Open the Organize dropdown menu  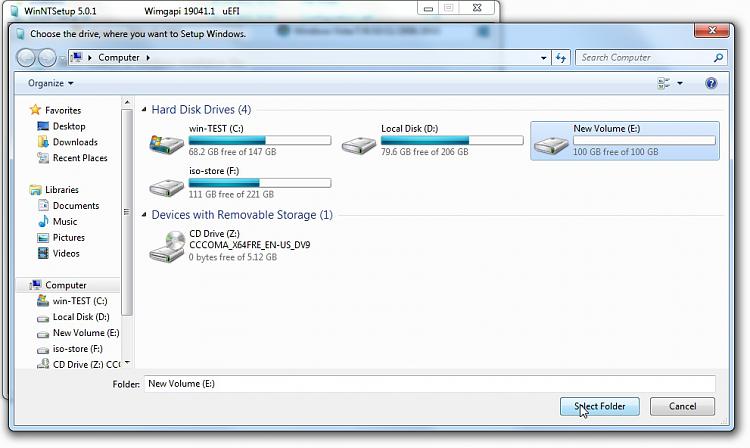(50, 83)
